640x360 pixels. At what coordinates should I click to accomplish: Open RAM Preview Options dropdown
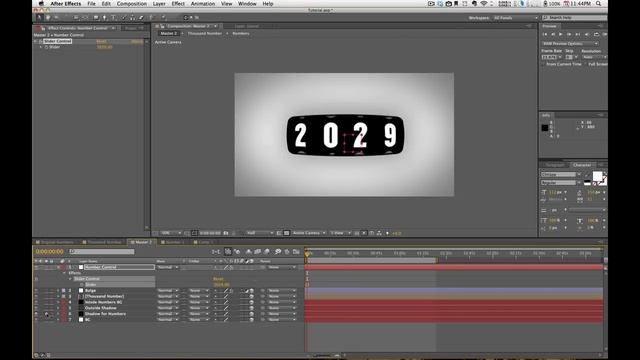(570, 43)
